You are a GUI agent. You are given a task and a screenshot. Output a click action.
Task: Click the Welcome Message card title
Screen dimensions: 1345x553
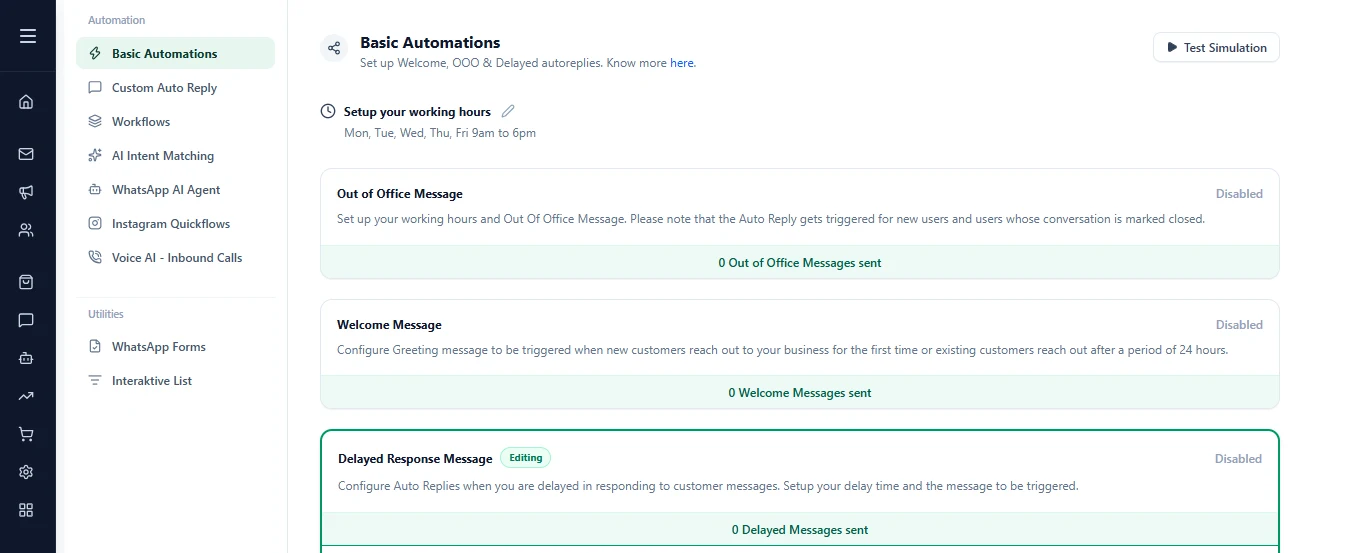(389, 325)
